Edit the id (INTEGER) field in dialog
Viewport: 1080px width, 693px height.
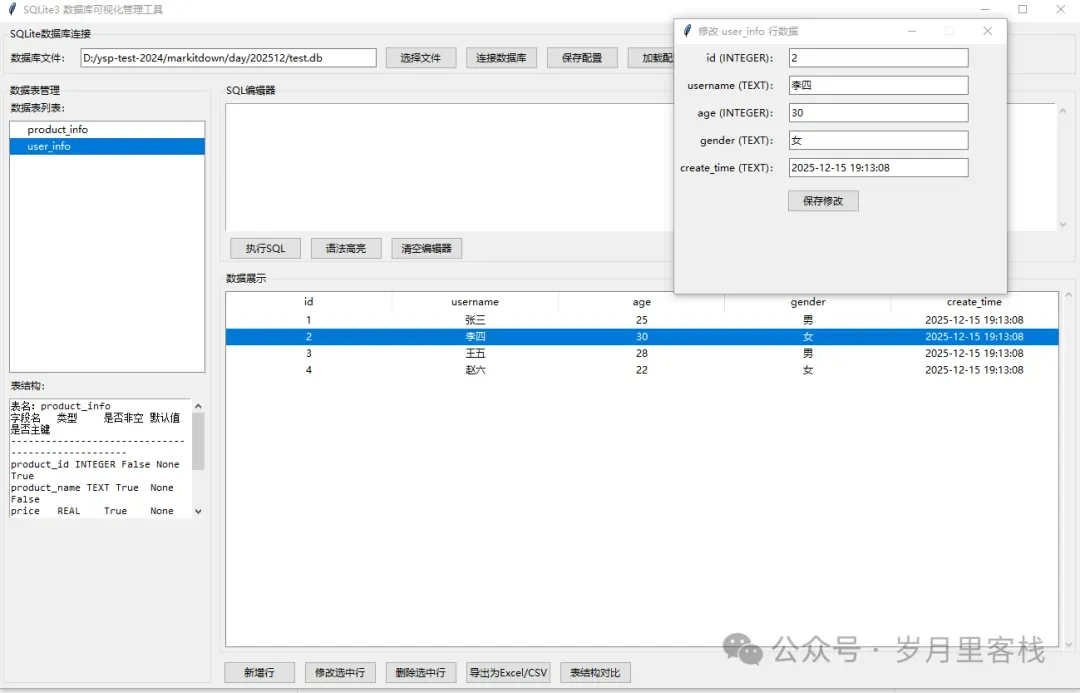878,58
